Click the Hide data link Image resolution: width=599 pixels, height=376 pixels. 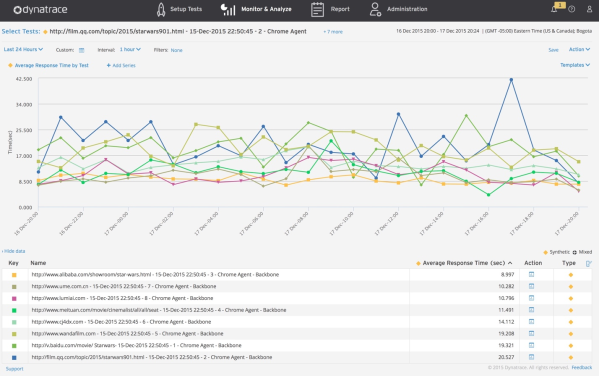click(x=13, y=251)
